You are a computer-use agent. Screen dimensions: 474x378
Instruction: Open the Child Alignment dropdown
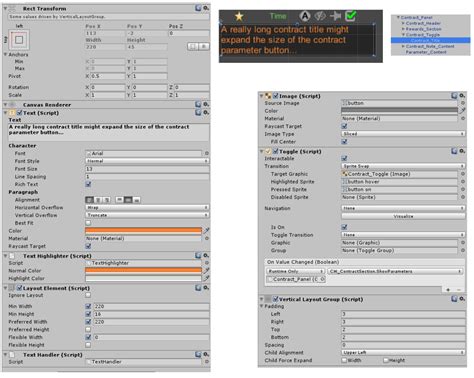pos(403,352)
